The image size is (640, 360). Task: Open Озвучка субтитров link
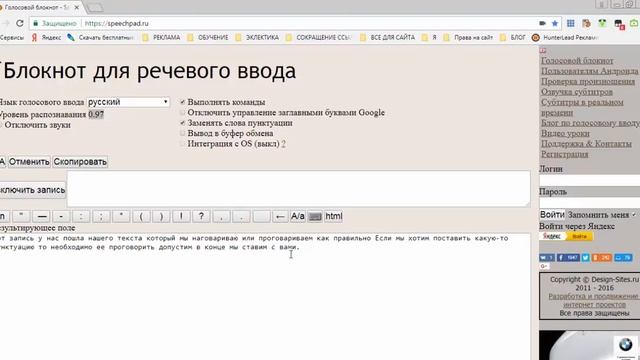tap(577, 92)
